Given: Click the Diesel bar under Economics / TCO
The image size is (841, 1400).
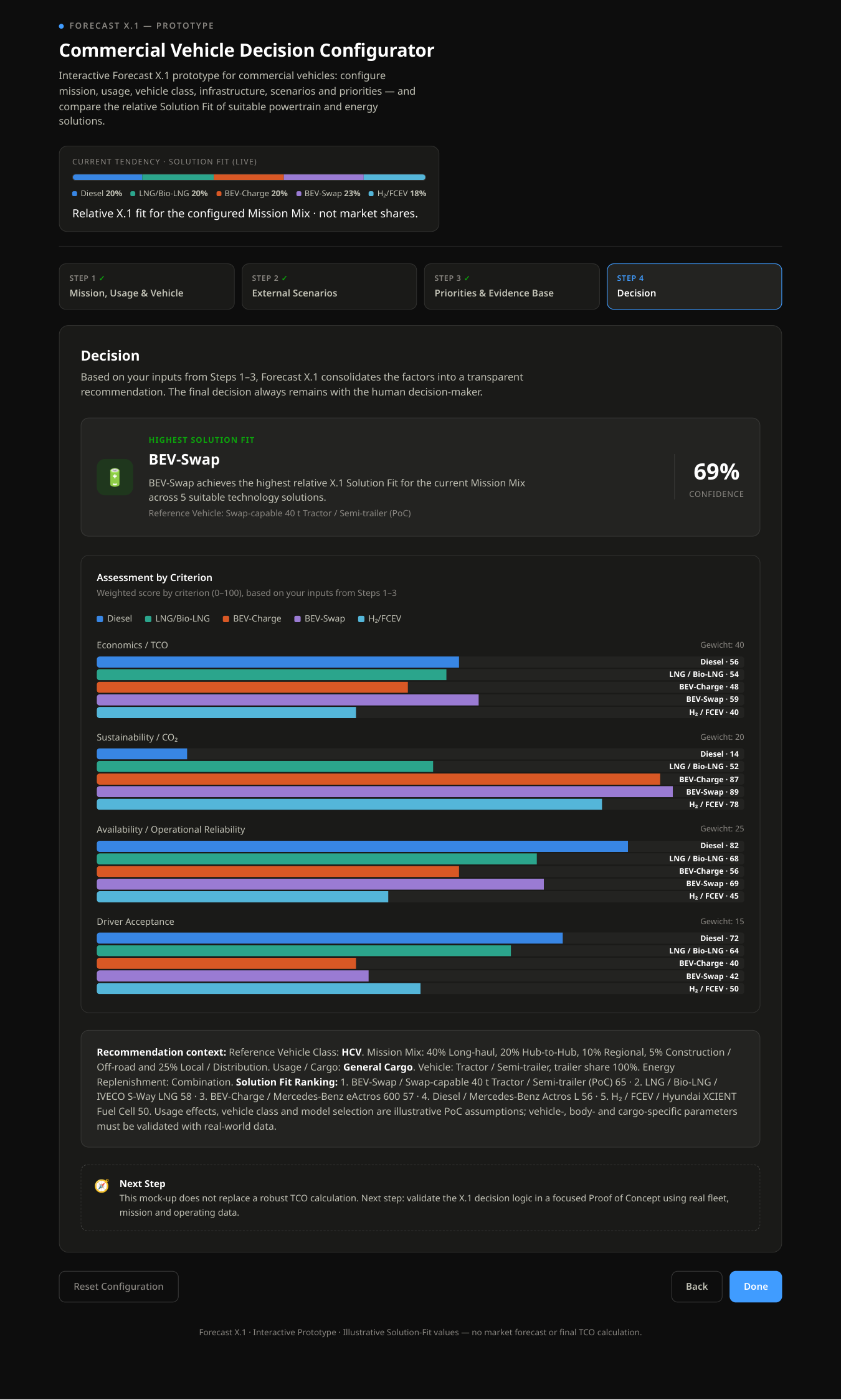Looking at the screenshot, I should [x=278, y=662].
